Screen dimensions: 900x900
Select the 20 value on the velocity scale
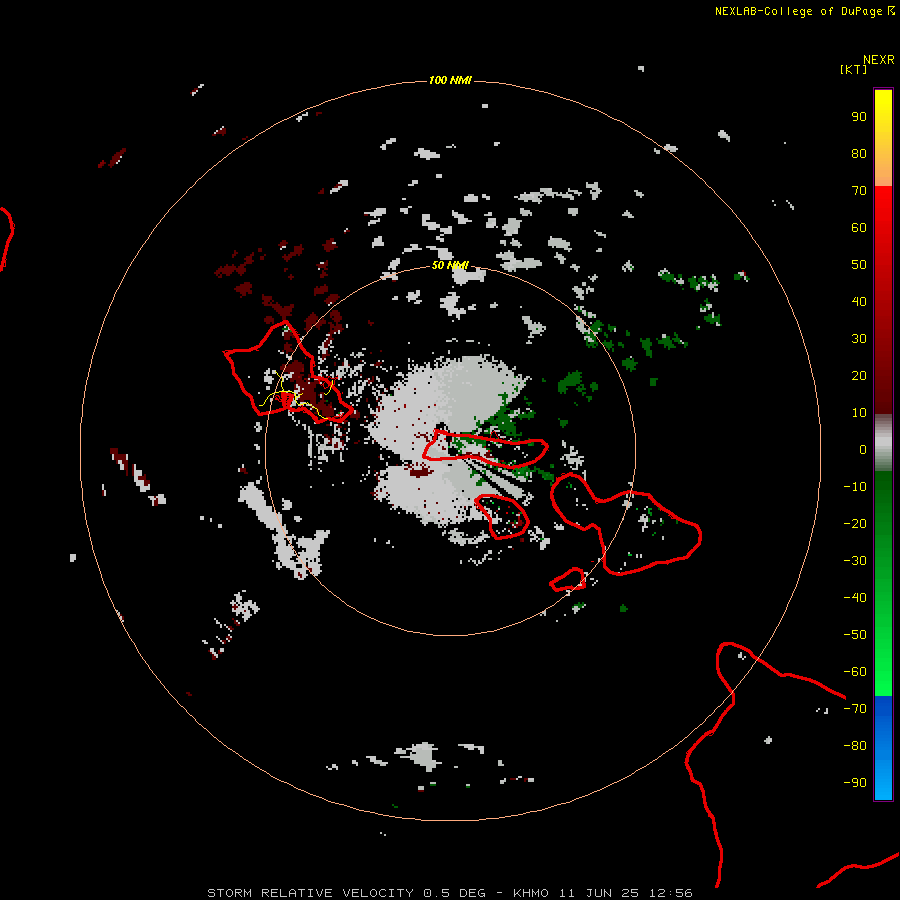click(x=859, y=376)
